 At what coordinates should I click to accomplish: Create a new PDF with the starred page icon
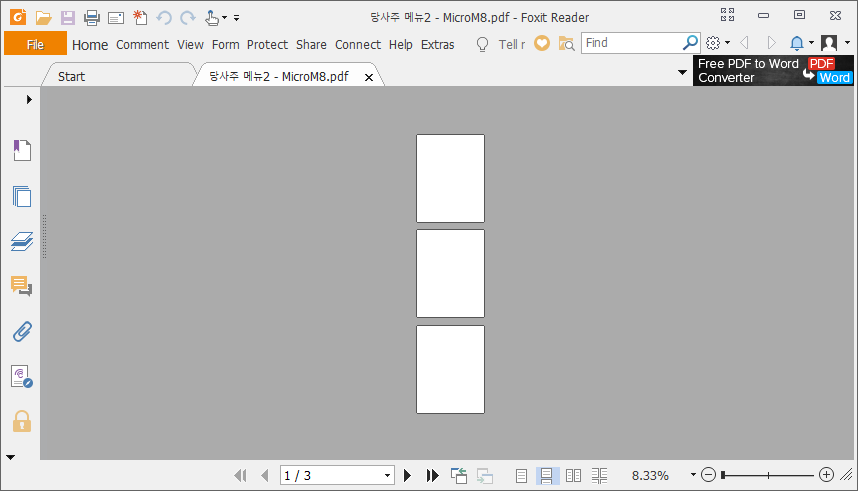pyautogui.click(x=140, y=18)
